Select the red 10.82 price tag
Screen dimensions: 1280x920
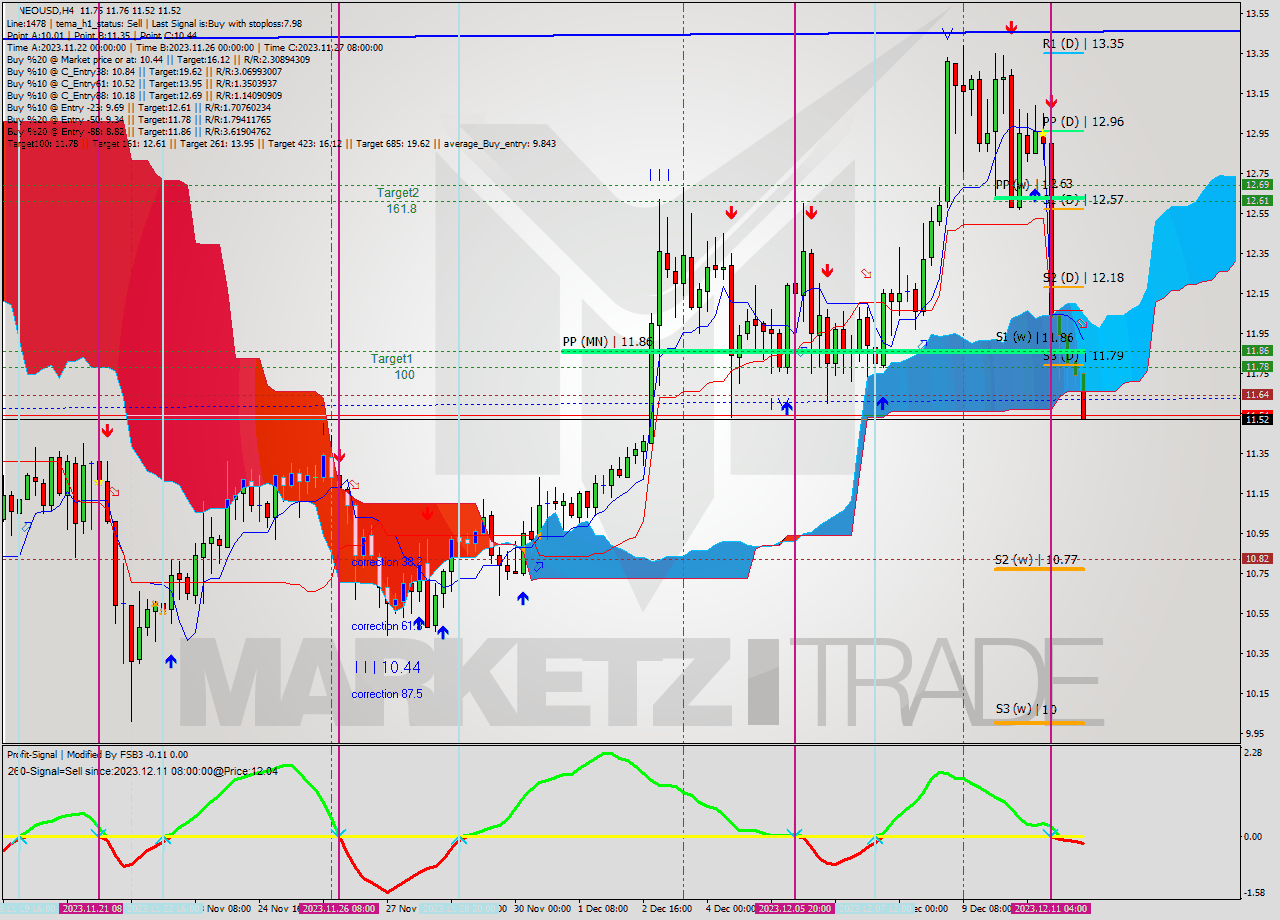pos(1257,558)
